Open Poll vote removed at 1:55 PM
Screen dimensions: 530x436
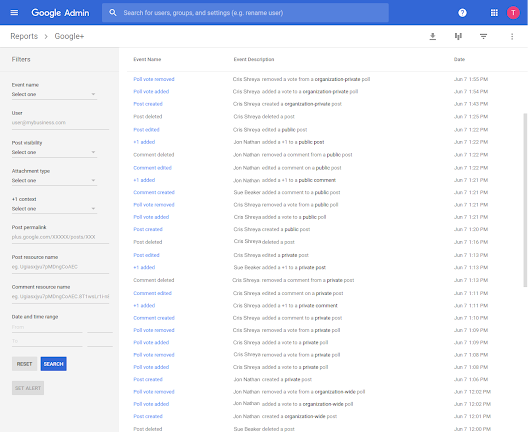point(154,79)
